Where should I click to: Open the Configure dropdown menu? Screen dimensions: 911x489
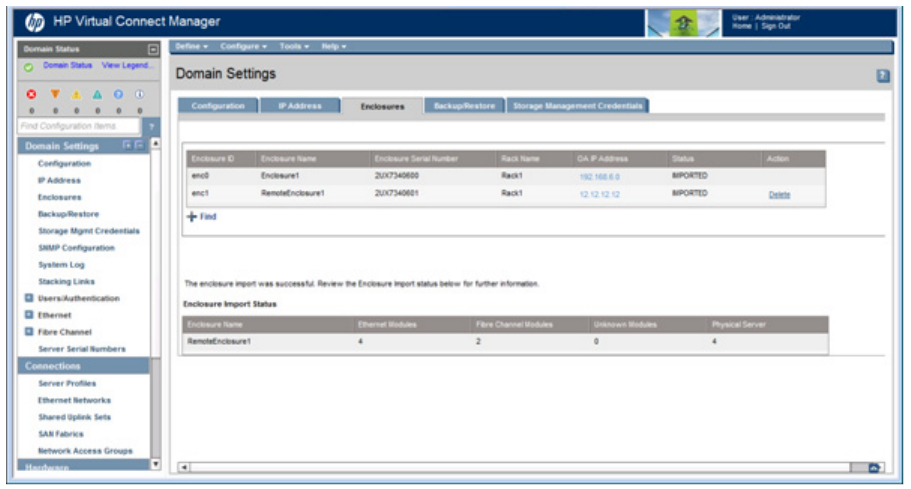click(x=243, y=46)
